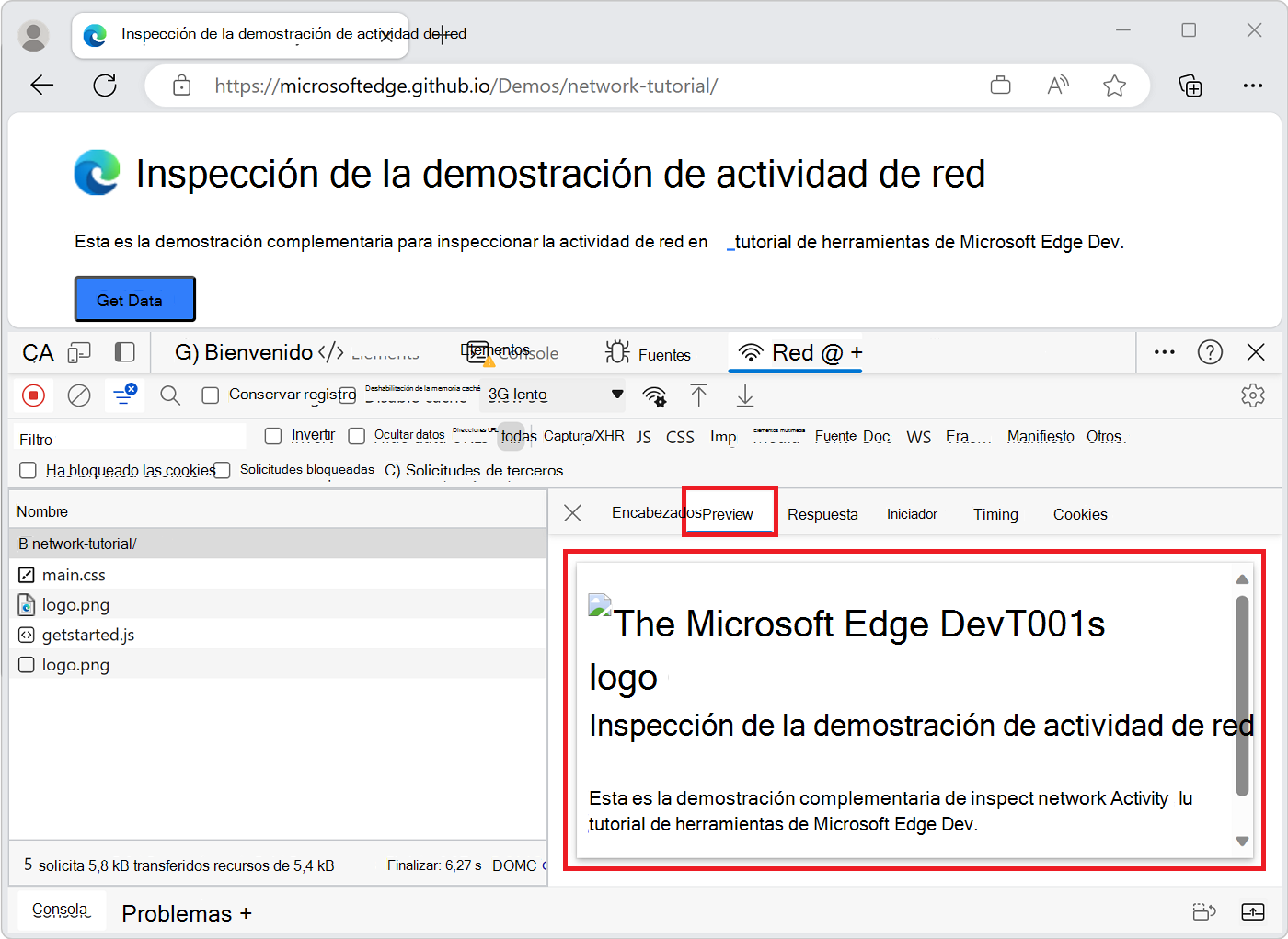Add this page to favorites with the star
1288x939 pixels.
click(x=1115, y=86)
